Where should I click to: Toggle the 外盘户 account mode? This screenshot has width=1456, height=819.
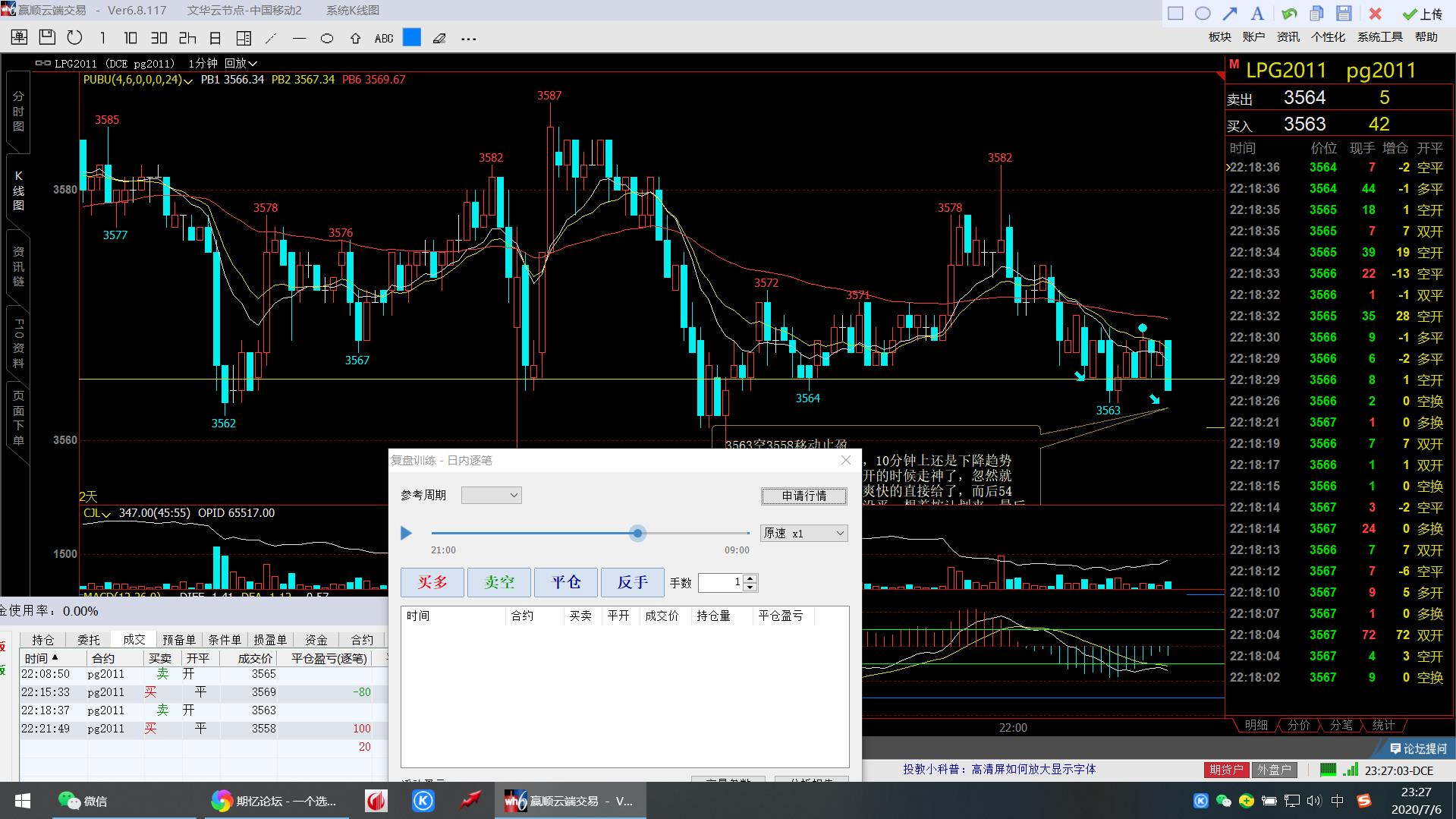(1274, 770)
